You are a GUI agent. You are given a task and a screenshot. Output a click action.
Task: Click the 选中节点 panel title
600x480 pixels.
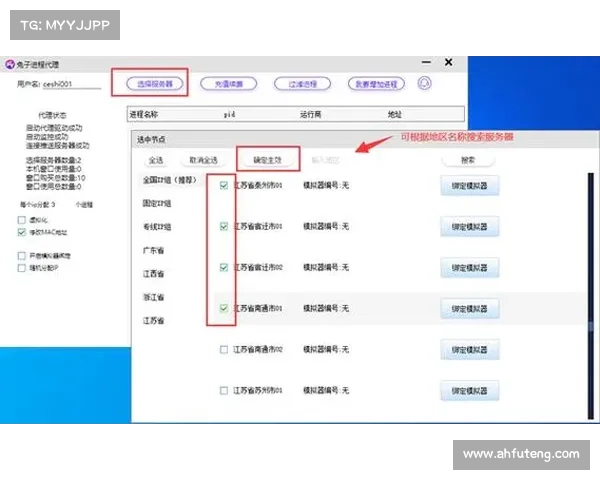click(151, 140)
